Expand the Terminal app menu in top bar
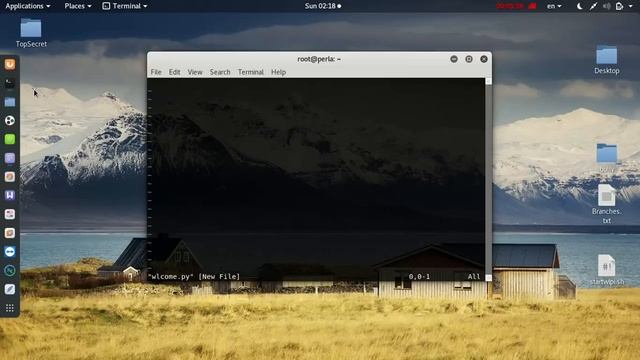 point(124,6)
